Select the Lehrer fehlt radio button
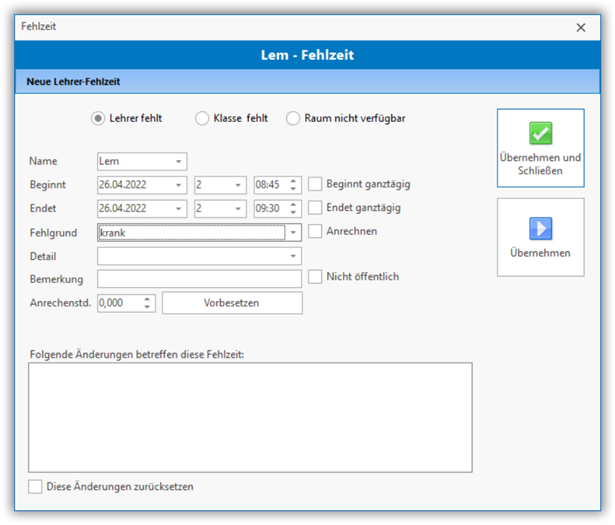 (98, 118)
